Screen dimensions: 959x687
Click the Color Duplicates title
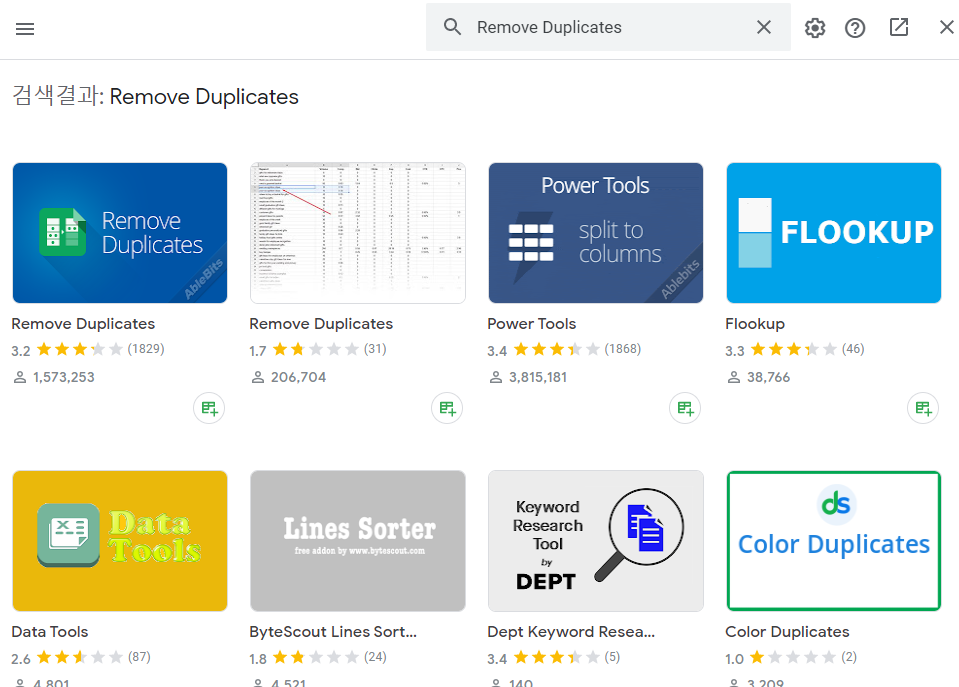[x=787, y=632]
